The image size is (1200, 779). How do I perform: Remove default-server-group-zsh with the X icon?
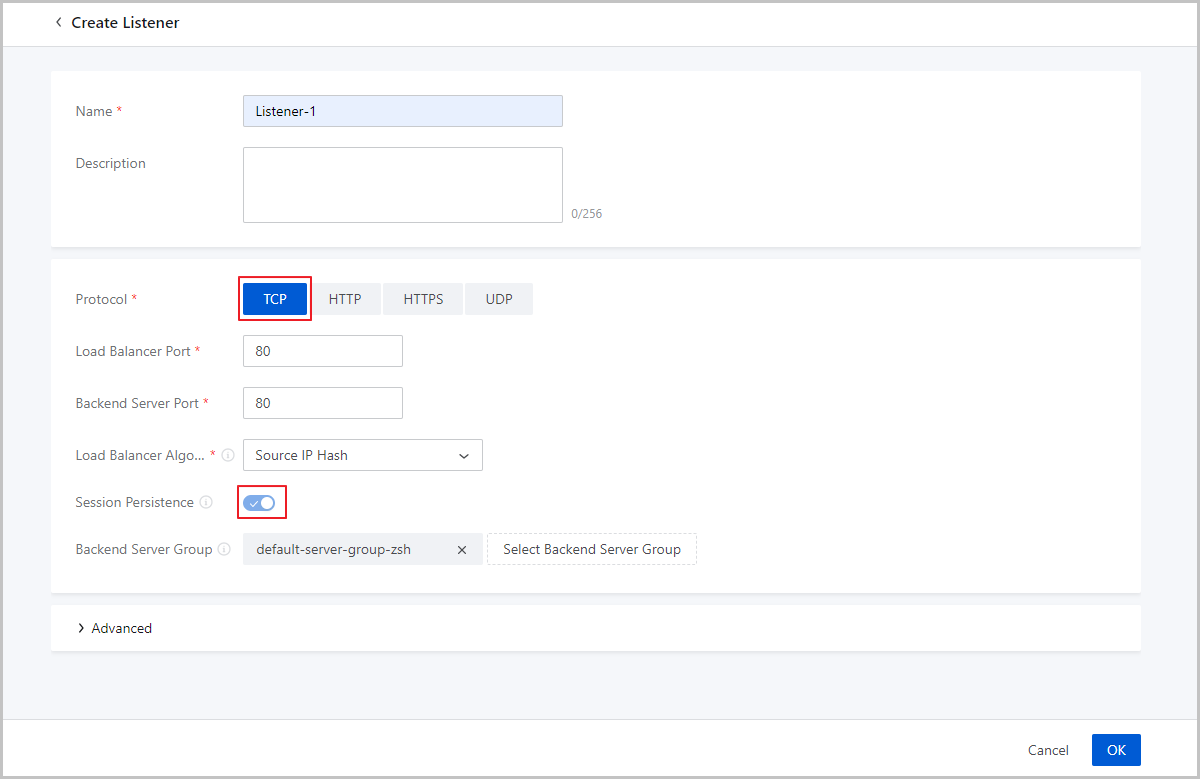point(462,550)
